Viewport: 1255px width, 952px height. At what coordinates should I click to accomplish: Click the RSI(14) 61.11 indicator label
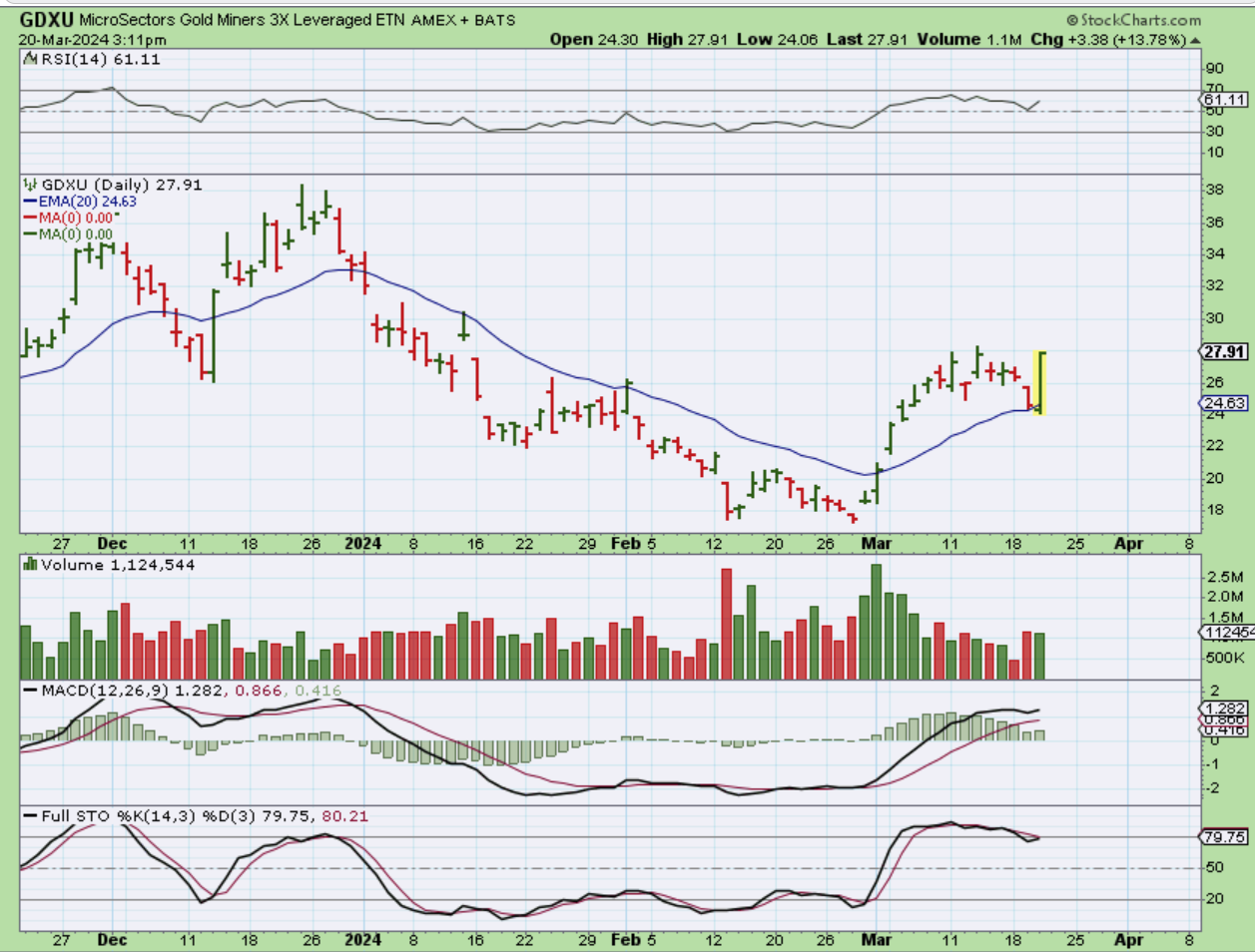click(92, 59)
